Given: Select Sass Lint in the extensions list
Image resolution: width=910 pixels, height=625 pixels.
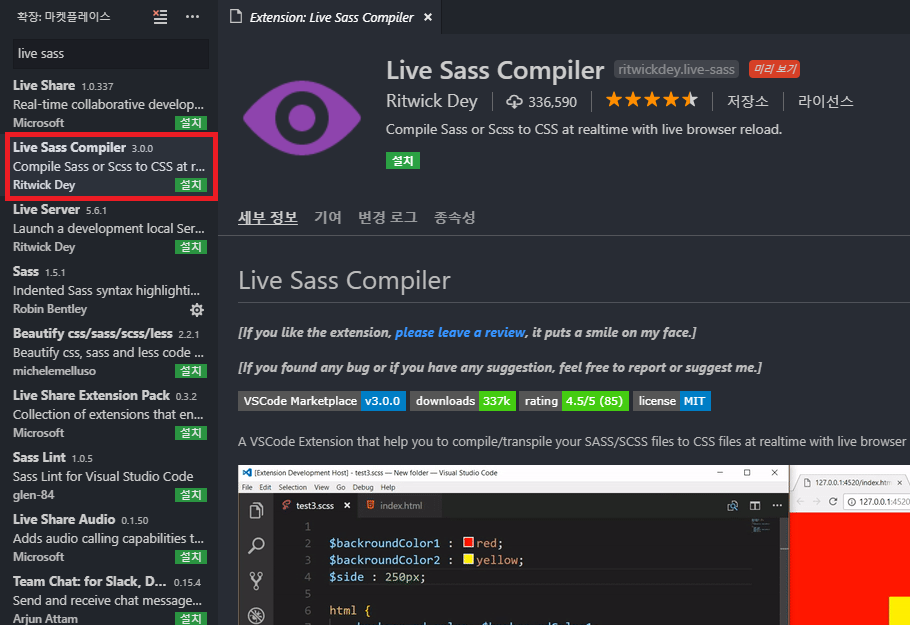Looking at the screenshot, I should pyautogui.click(x=110, y=477).
